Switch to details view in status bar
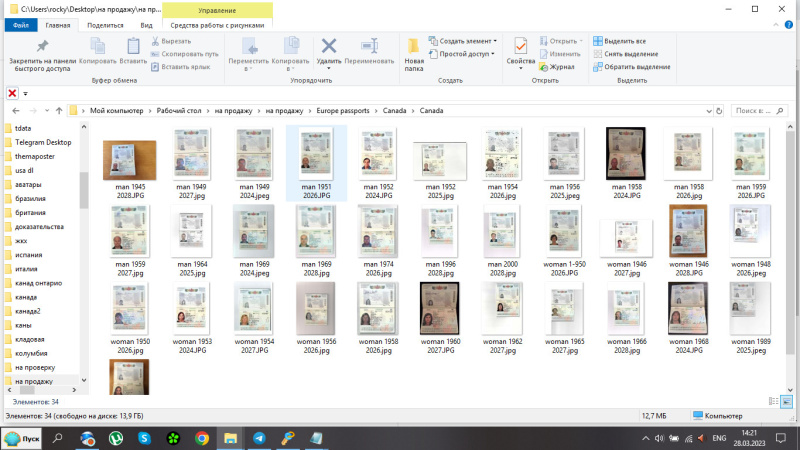The height and width of the screenshot is (450, 800). pyautogui.click(x=775, y=401)
